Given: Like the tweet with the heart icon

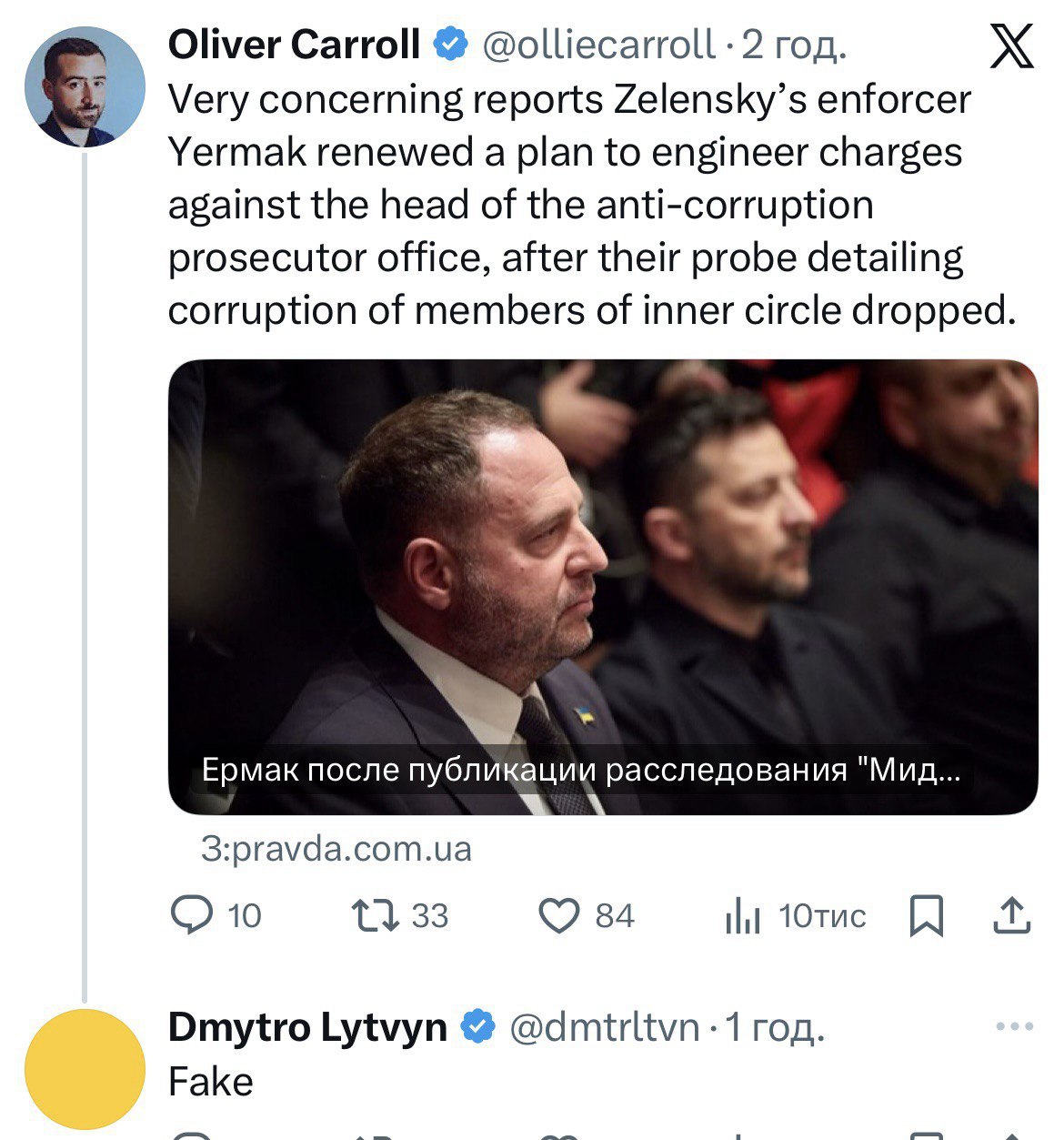Looking at the screenshot, I should click(559, 915).
